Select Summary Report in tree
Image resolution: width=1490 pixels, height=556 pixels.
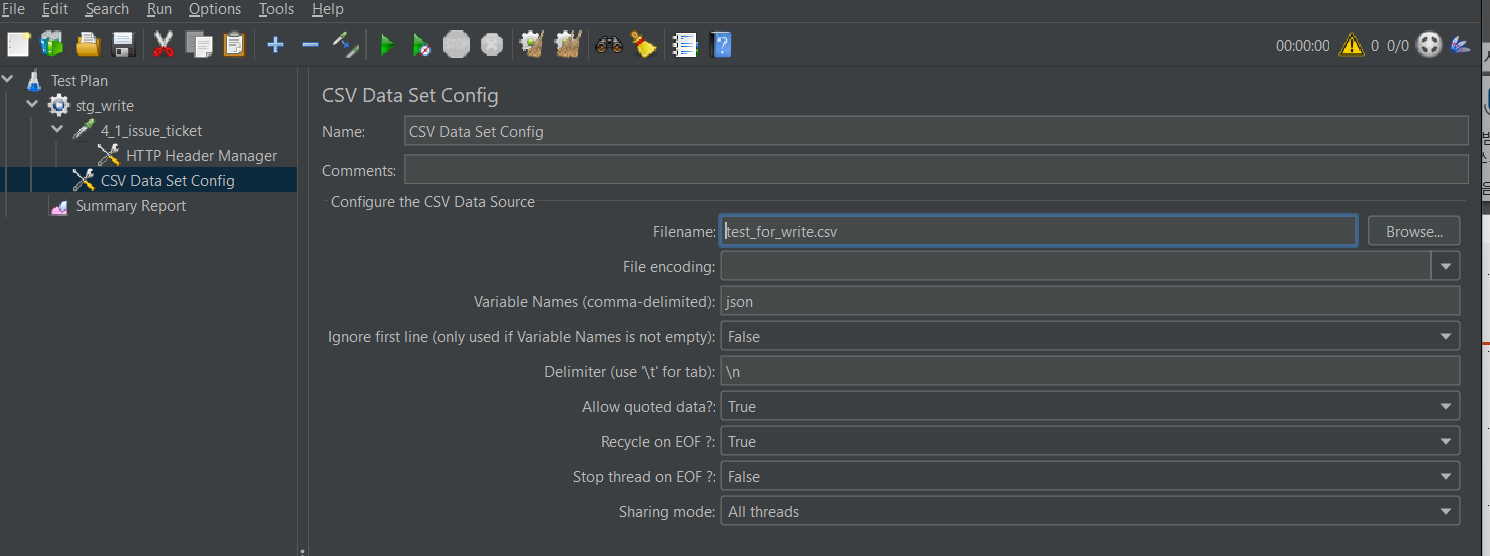[131, 206]
